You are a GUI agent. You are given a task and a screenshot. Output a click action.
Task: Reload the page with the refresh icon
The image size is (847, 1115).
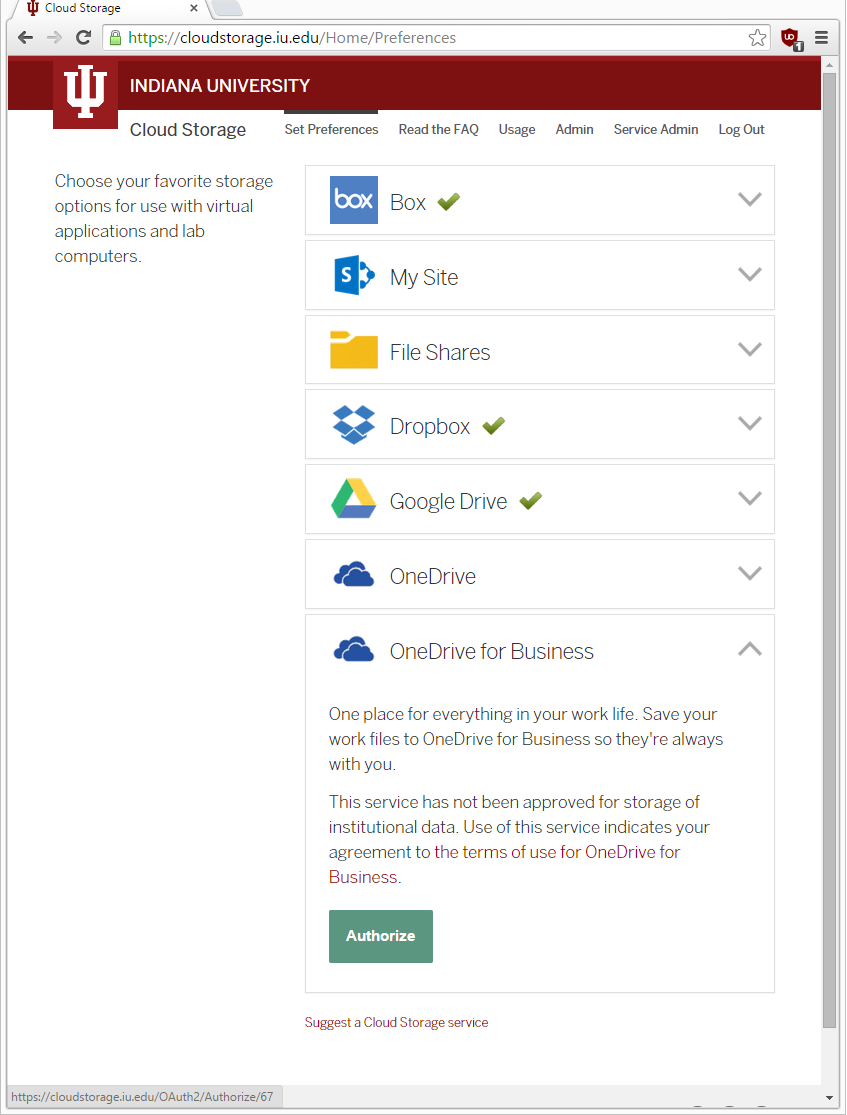[x=83, y=38]
